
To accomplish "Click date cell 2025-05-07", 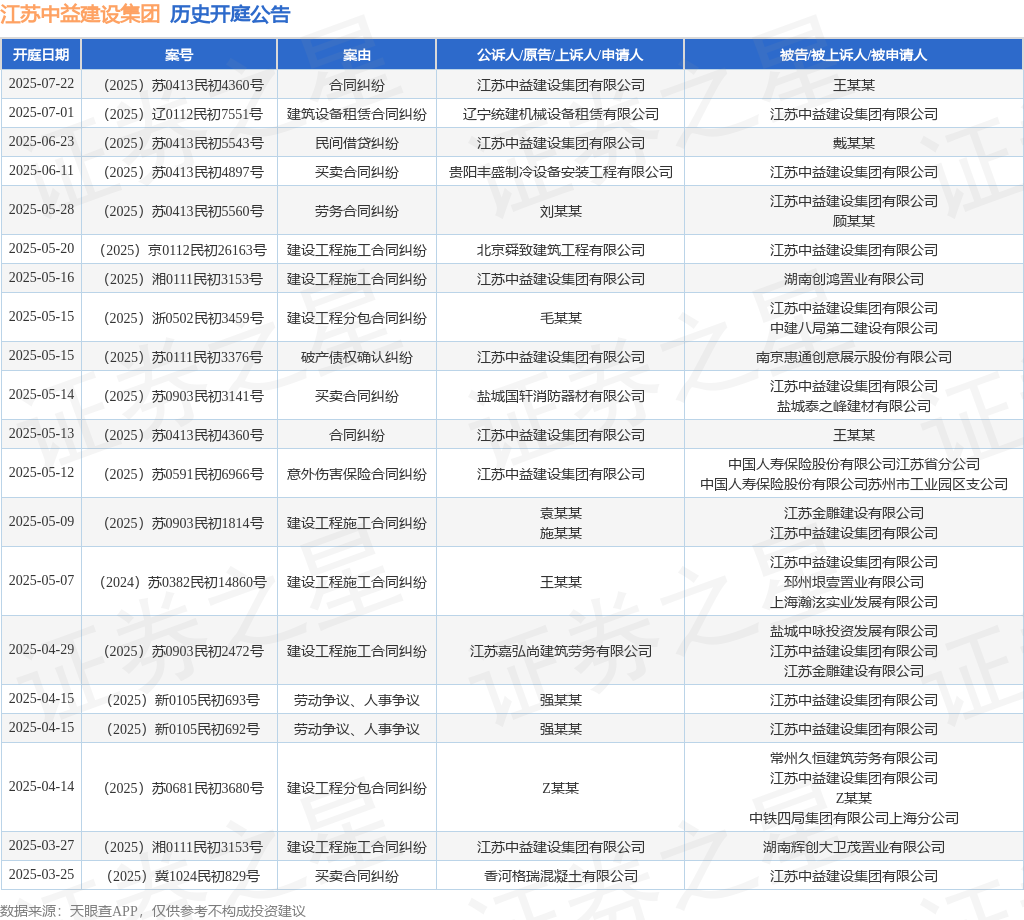I will point(41,580).
